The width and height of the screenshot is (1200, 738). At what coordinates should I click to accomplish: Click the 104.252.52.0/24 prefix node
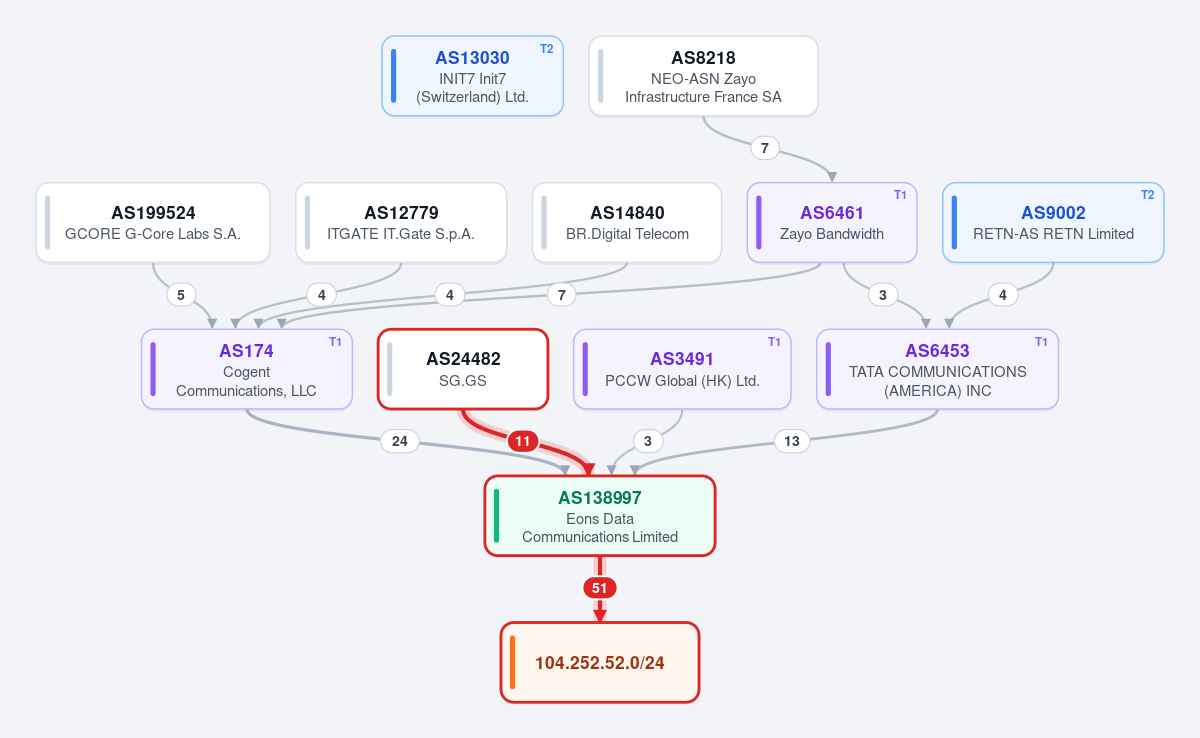[600, 662]
